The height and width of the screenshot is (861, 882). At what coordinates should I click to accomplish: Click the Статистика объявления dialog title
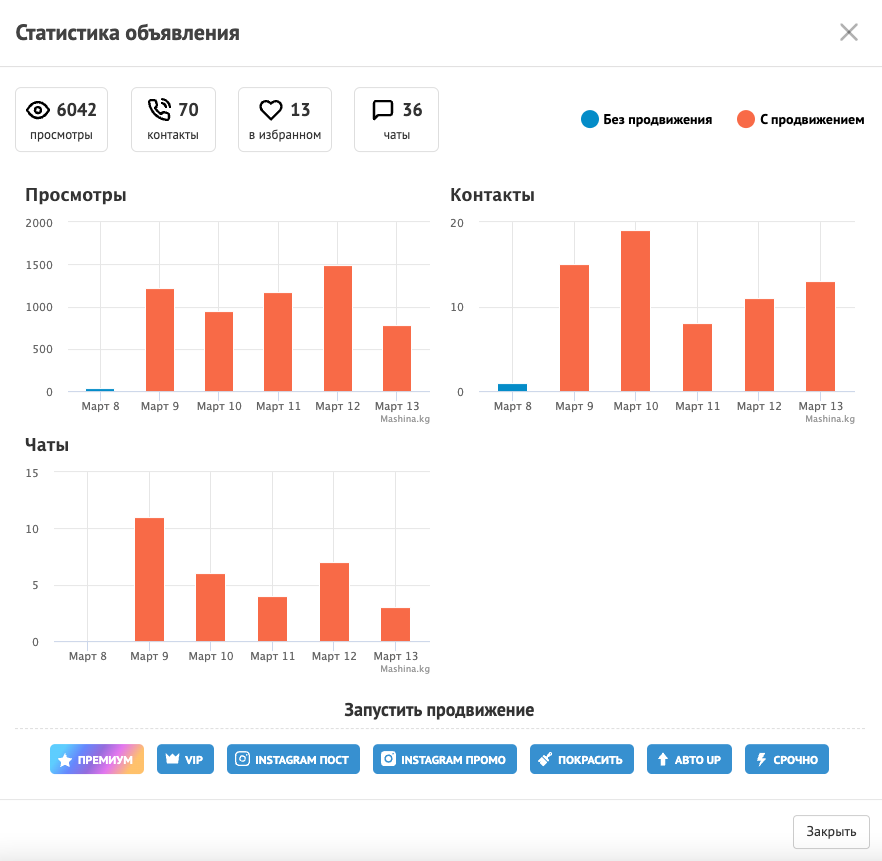128,33
